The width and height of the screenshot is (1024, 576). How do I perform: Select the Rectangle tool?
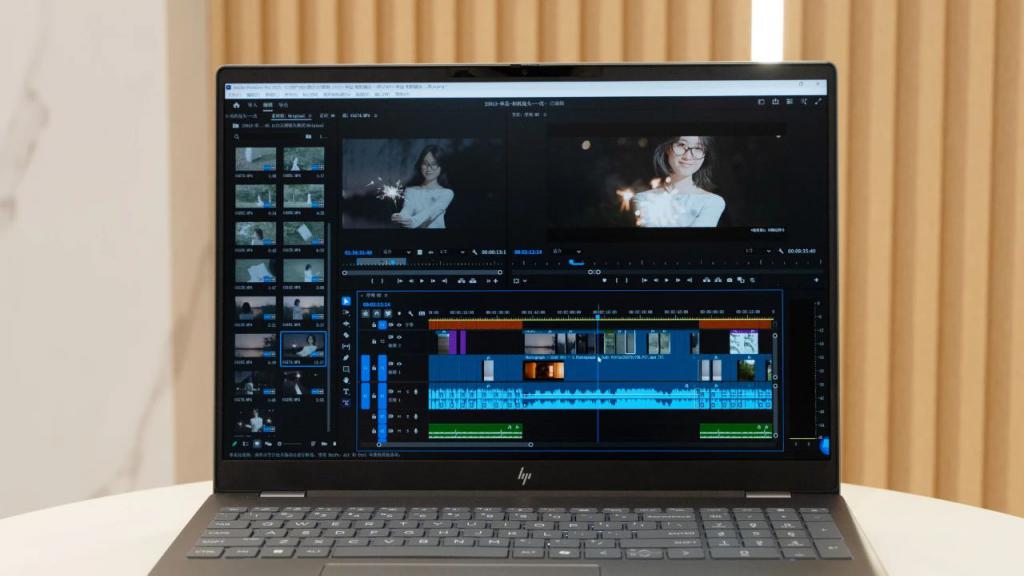pyautogui.click(x=346, y=369)
